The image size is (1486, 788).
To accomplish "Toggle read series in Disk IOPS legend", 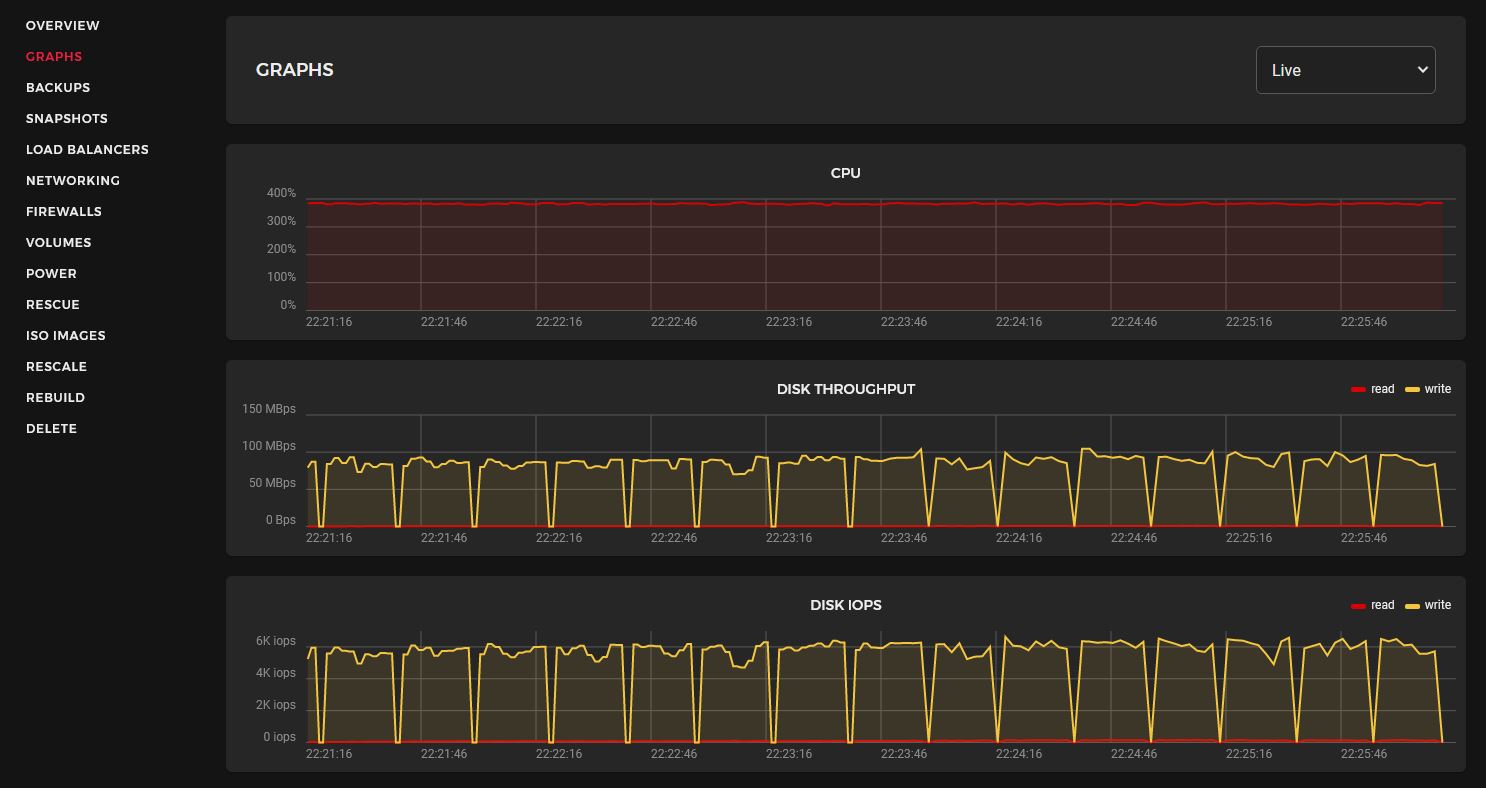I will tap(1372, 605).
